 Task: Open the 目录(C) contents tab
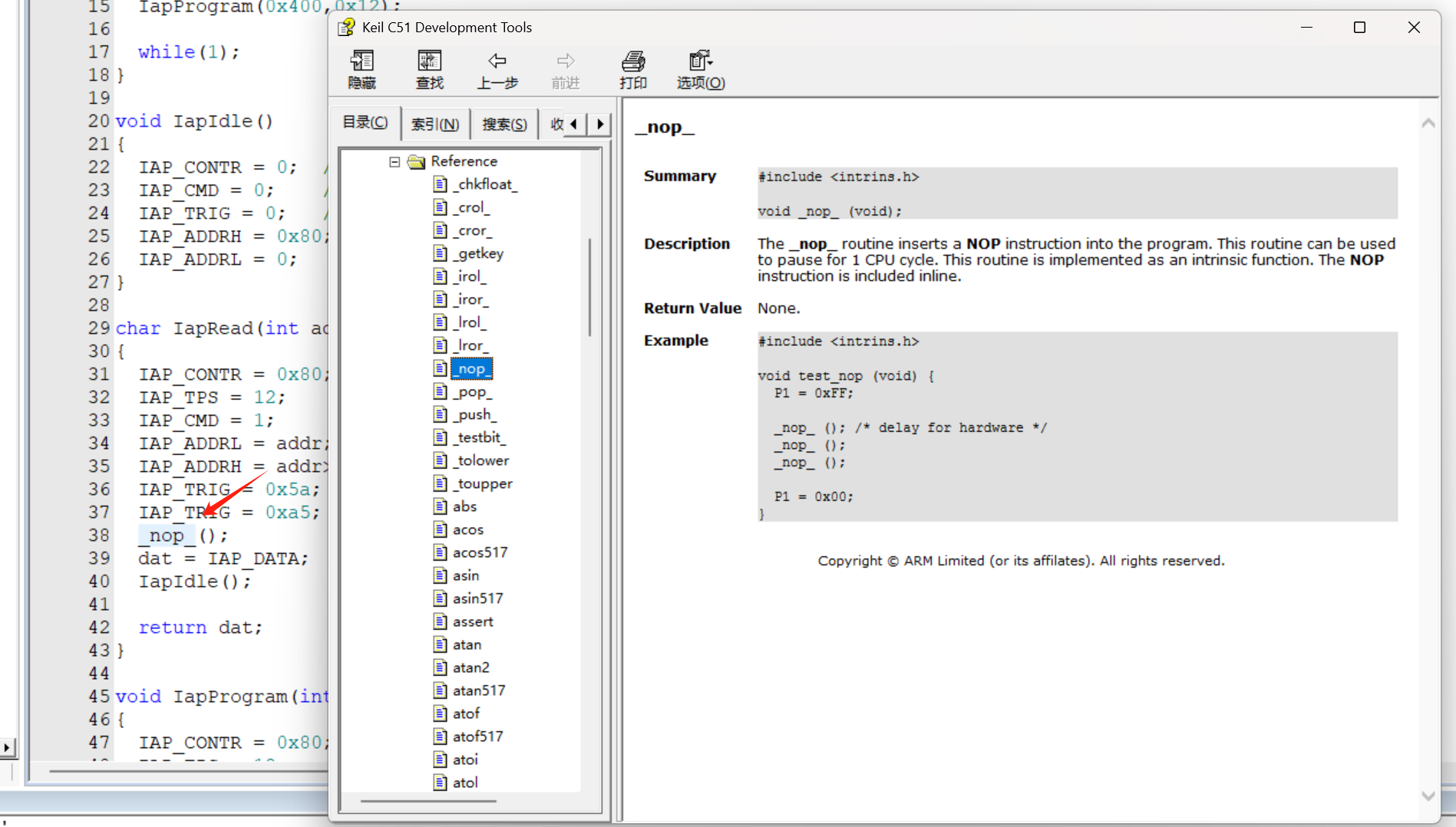click(365, 123)
